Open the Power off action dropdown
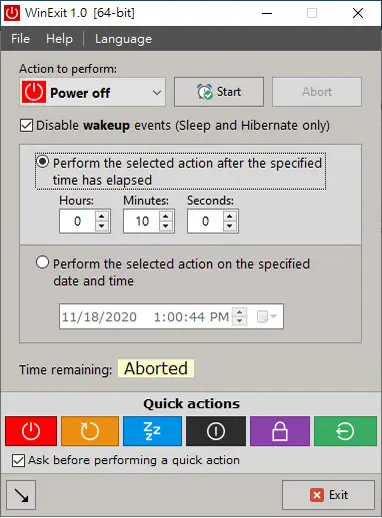Image resolution: width=382 pixels, height=518 pixels. click(92, 92)
